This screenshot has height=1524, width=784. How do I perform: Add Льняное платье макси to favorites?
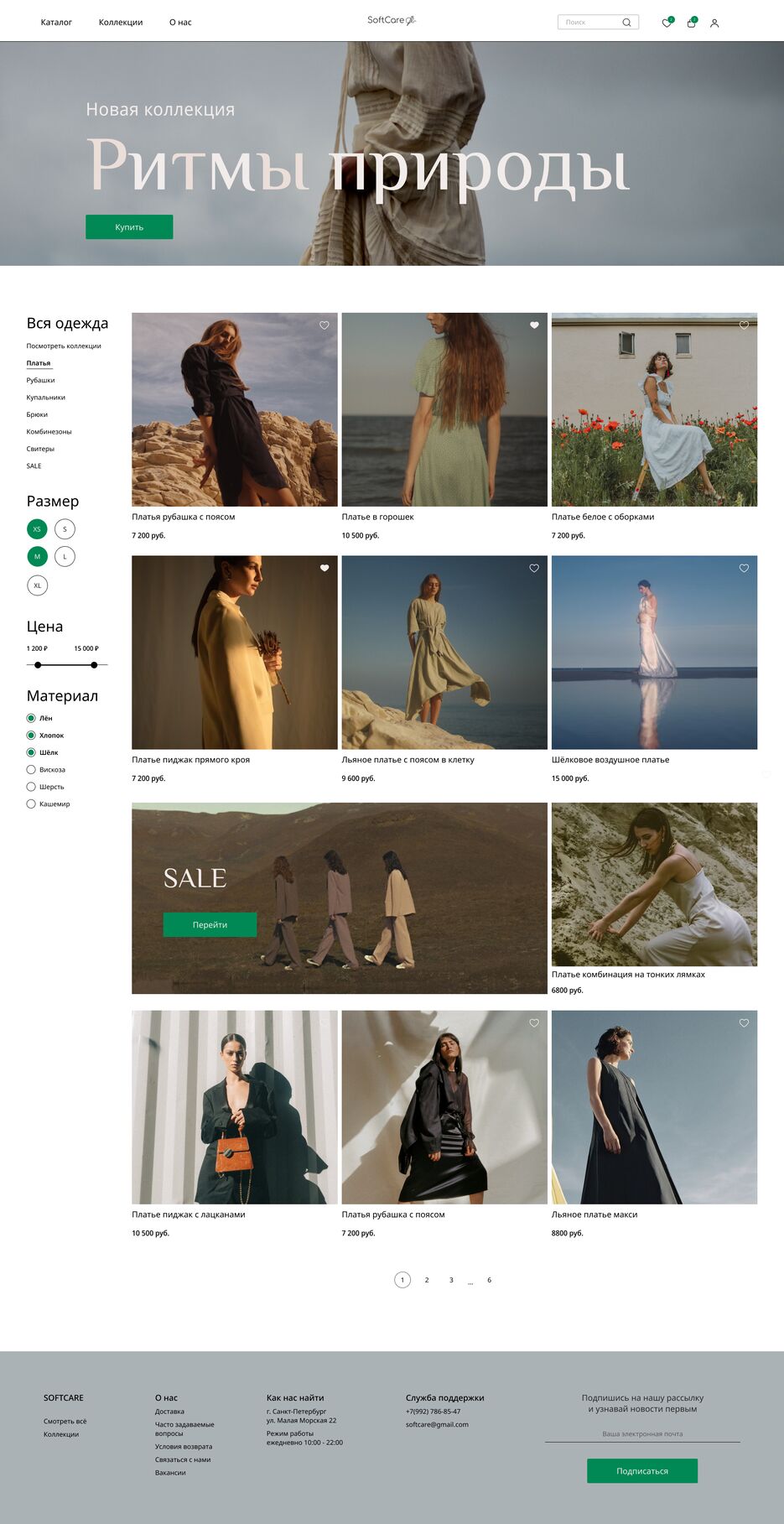[744, 1023]
